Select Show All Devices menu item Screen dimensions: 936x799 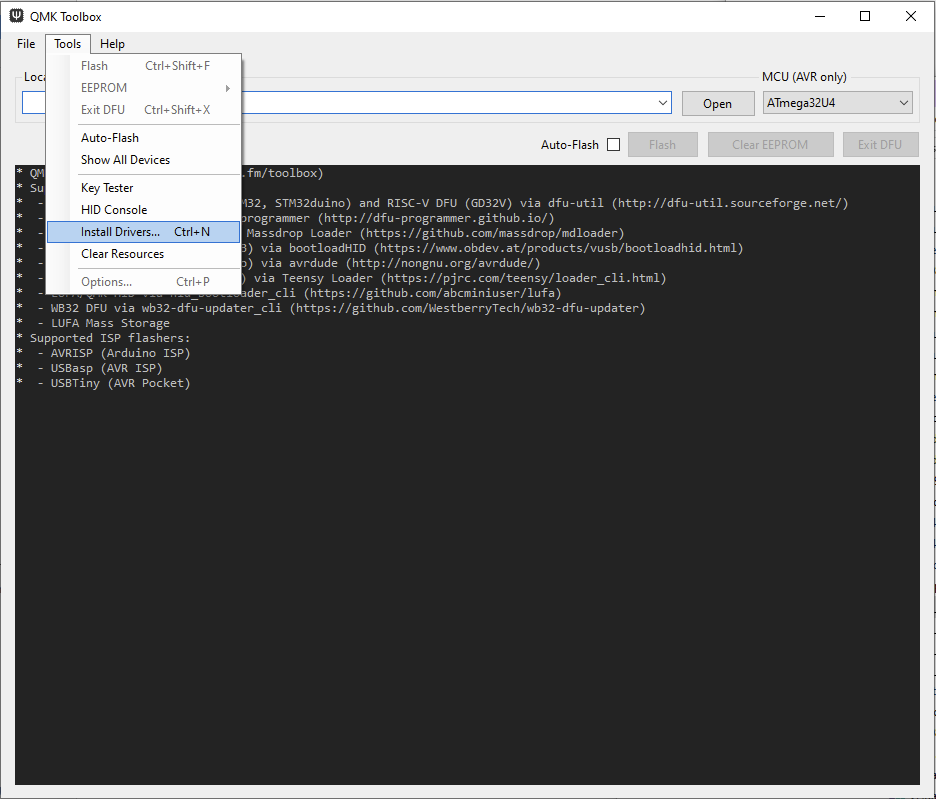pyautogui.click(x=125, y=160)
